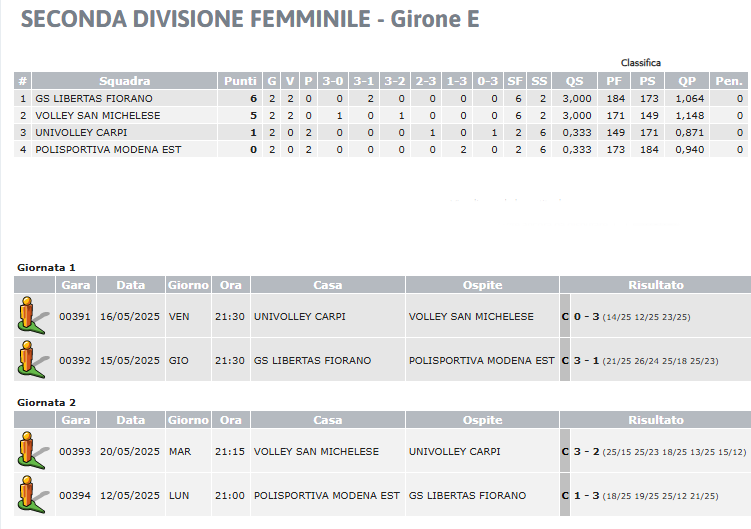Screen dimensions: 751x529
Task: Click the Squadra column header
Action: 125,81
